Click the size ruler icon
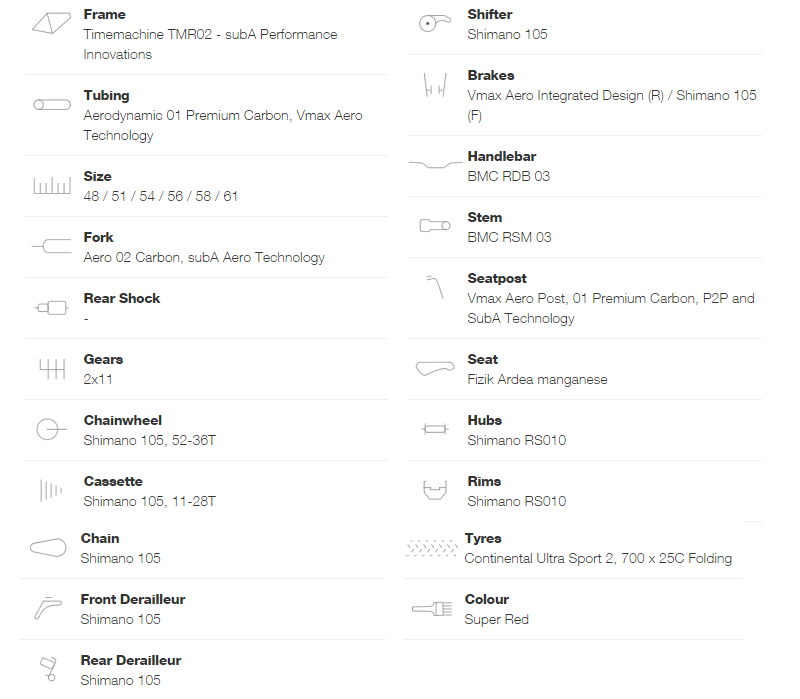The image size is (800, 699). [x=52, y=186]
